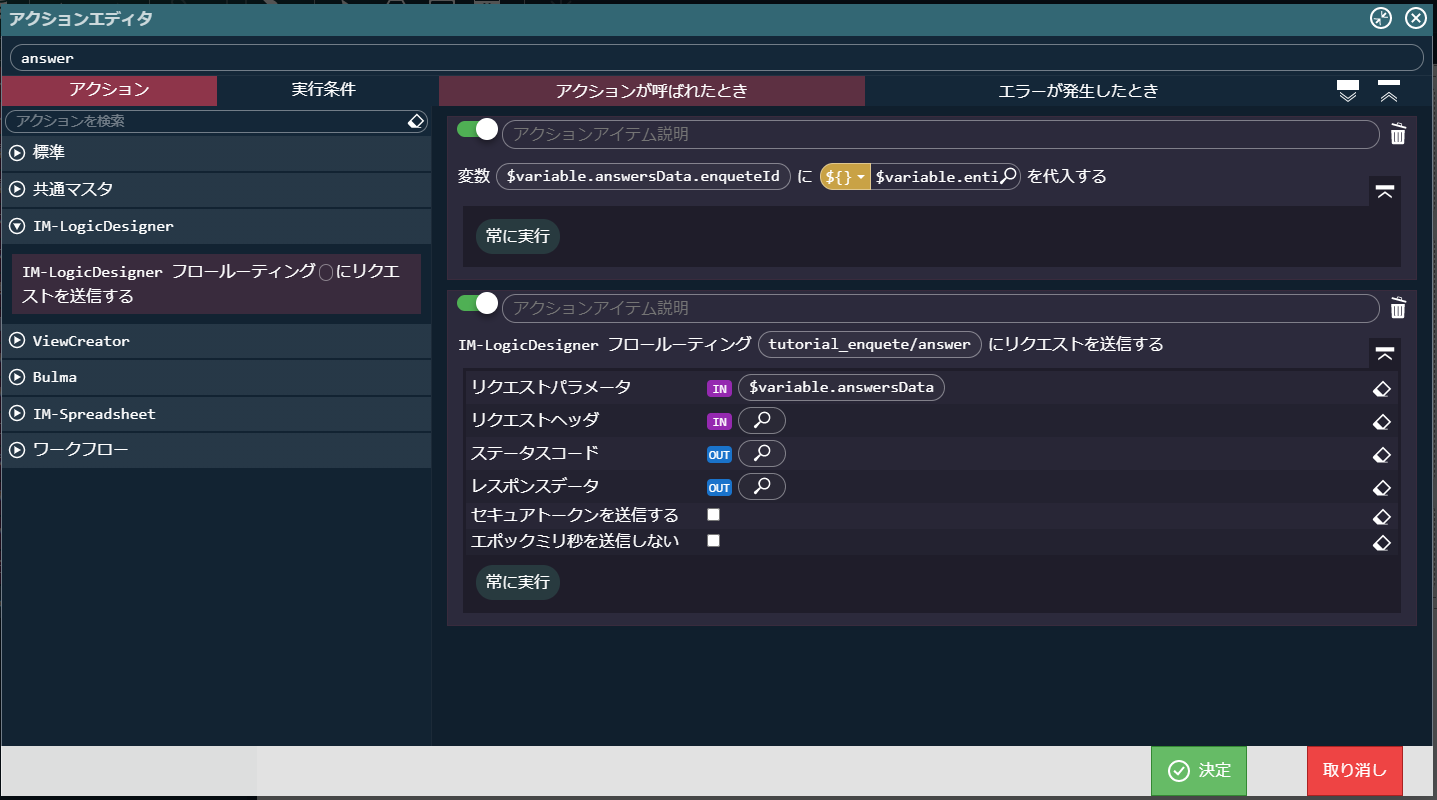
Task: Switch to the アクション tab
Action: point(109,90)
